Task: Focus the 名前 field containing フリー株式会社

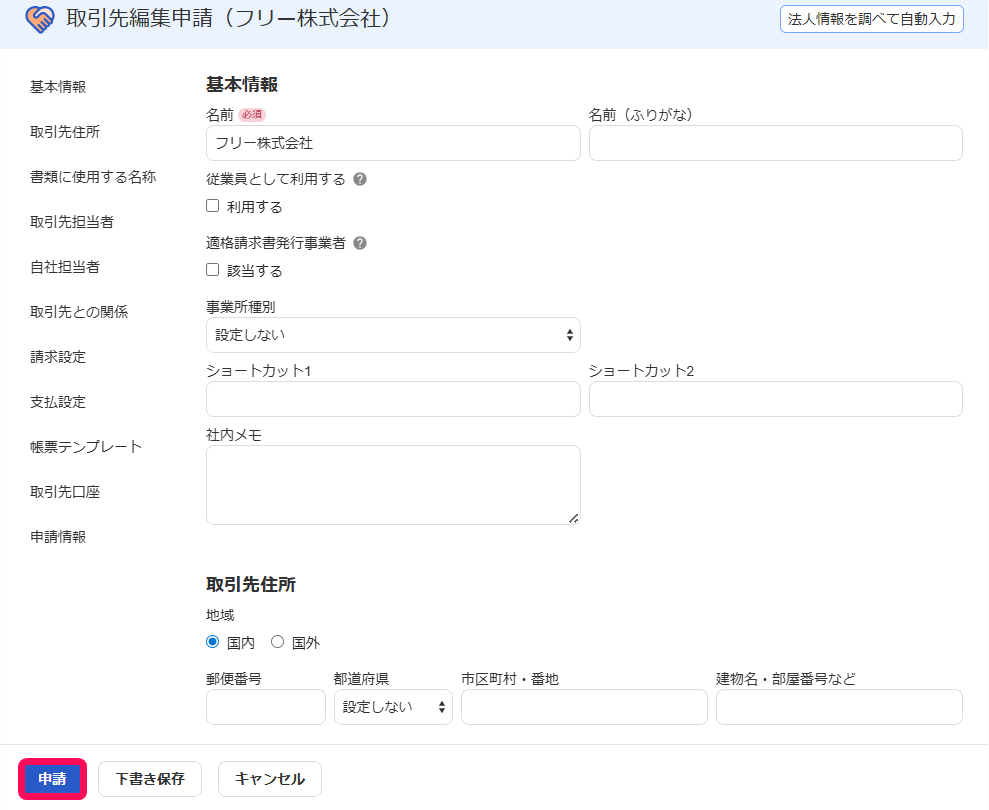Action: coord(393,143)
